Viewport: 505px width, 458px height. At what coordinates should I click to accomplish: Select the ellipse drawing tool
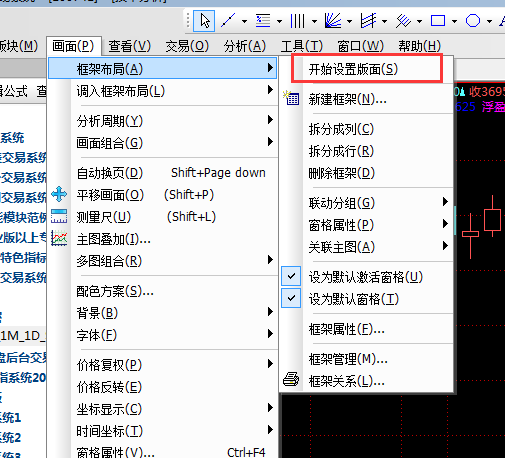point(473,21)
